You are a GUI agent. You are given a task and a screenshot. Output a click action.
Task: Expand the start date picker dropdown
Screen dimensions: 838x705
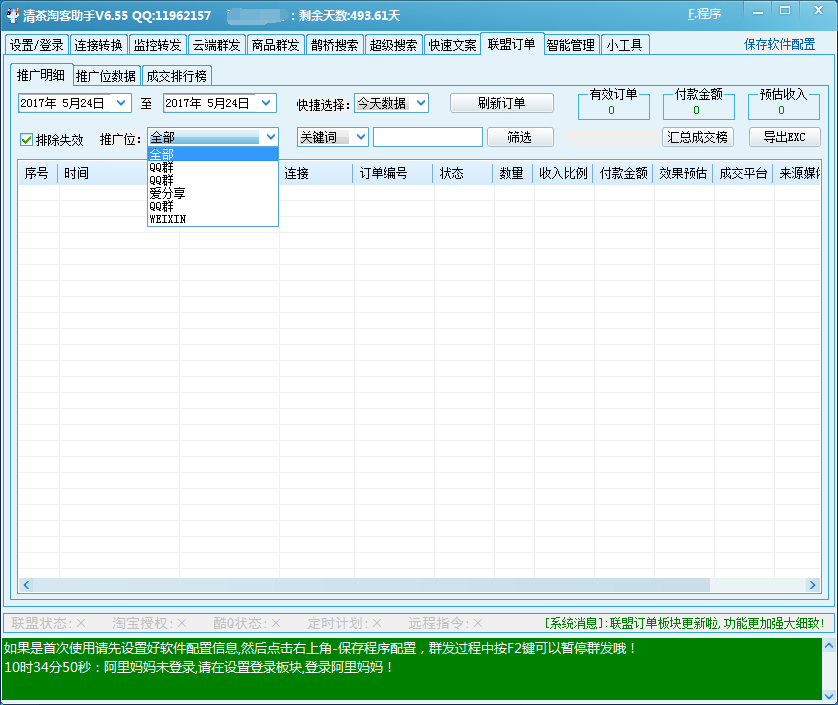coord(121,103)
